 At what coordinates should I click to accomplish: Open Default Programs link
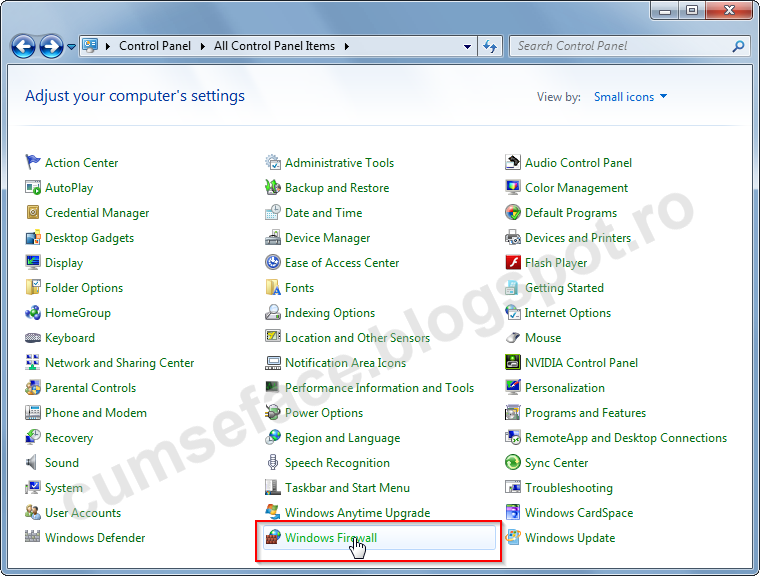click(x=571, y=213)
